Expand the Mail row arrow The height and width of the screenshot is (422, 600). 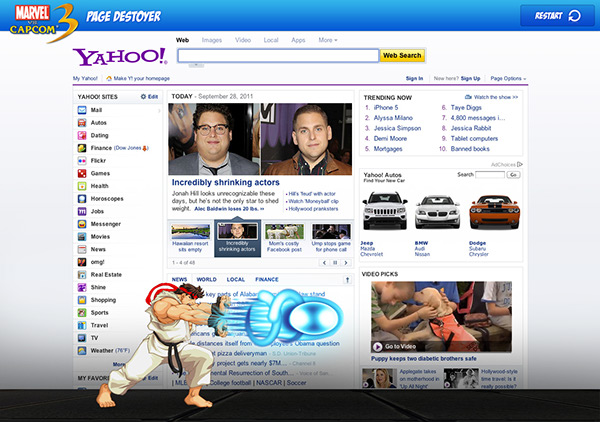coord(159,111)
